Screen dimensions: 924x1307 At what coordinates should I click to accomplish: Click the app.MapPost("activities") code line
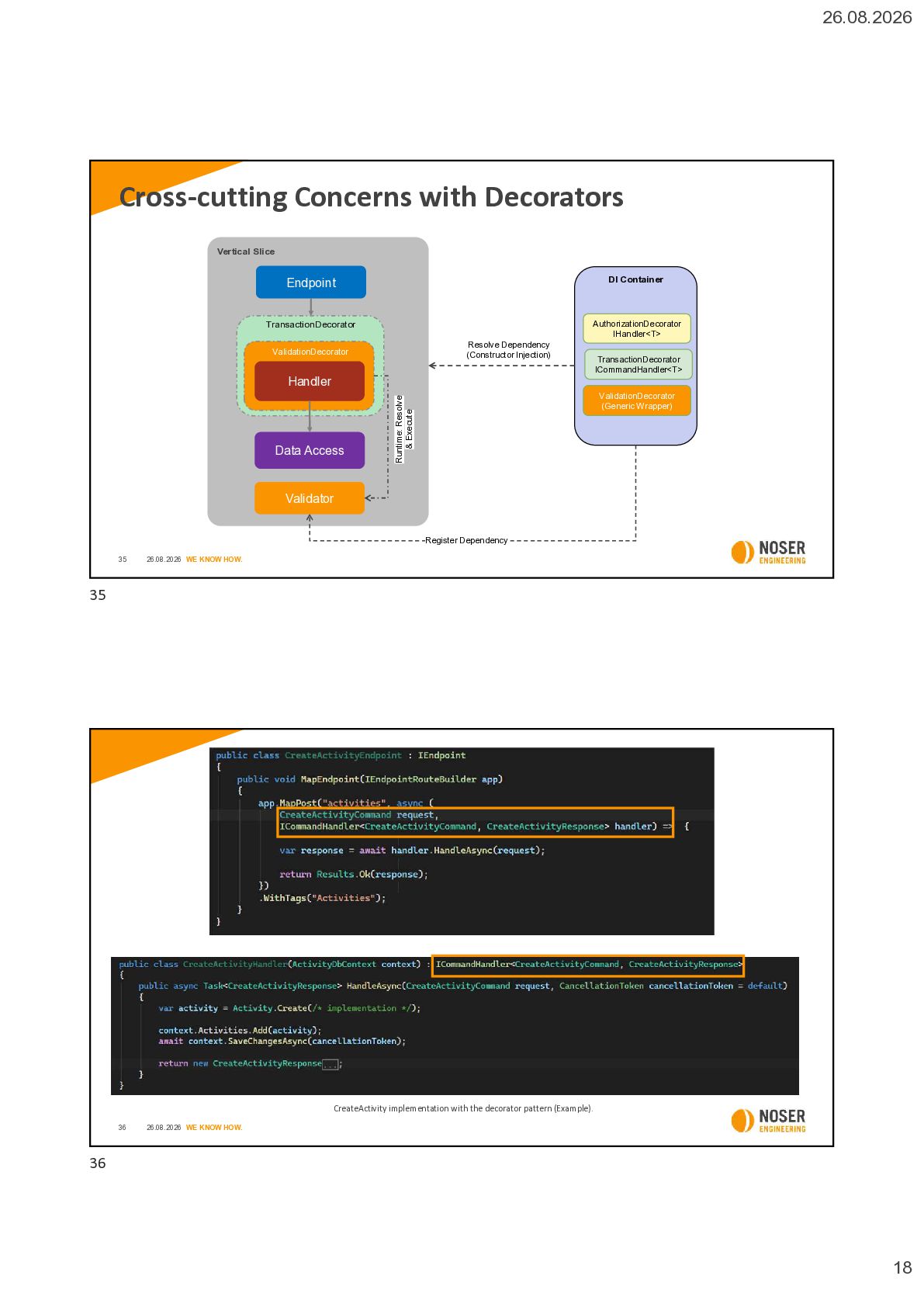346,803
